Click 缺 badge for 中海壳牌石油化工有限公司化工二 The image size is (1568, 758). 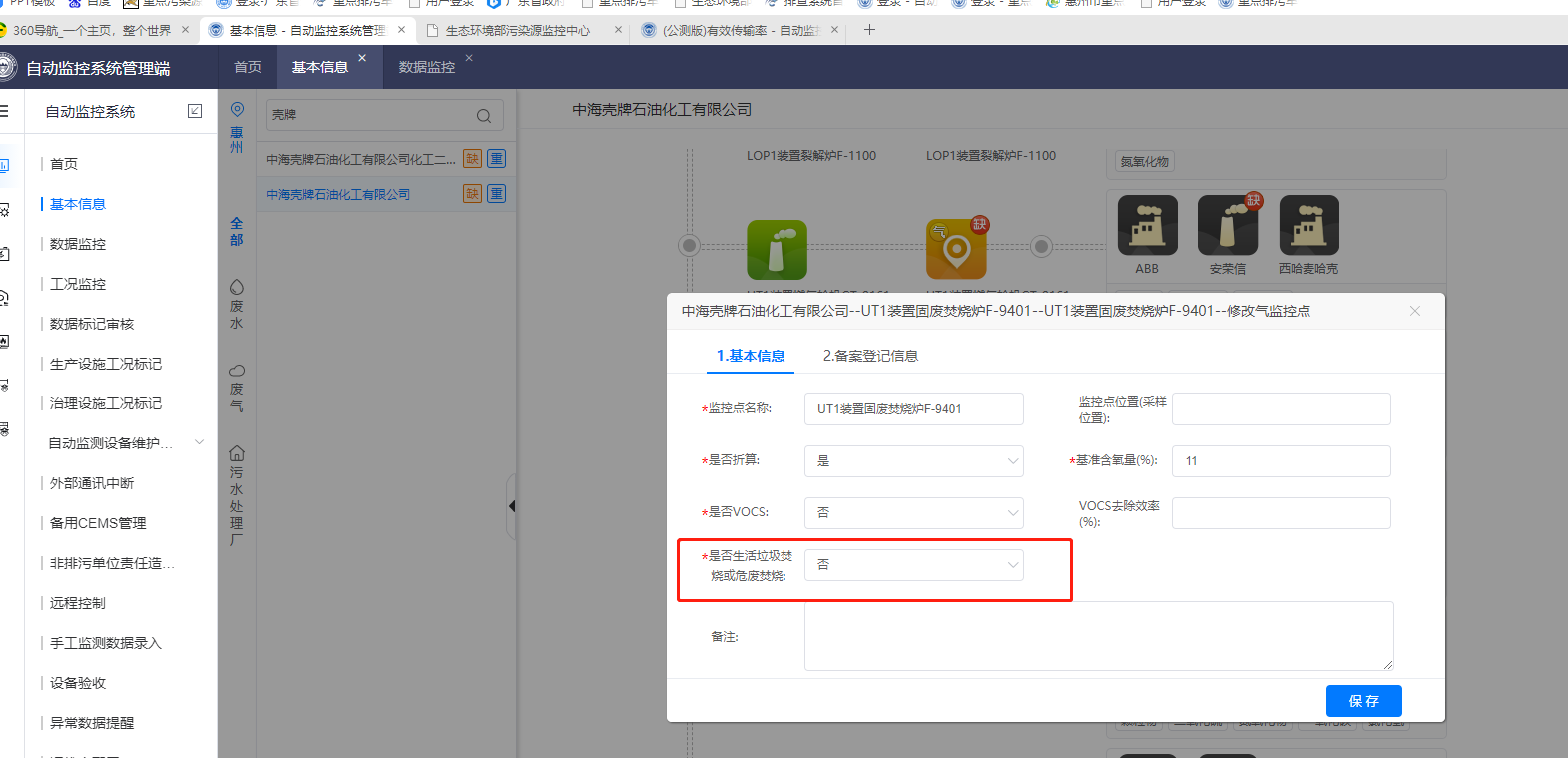click(472, 159)
